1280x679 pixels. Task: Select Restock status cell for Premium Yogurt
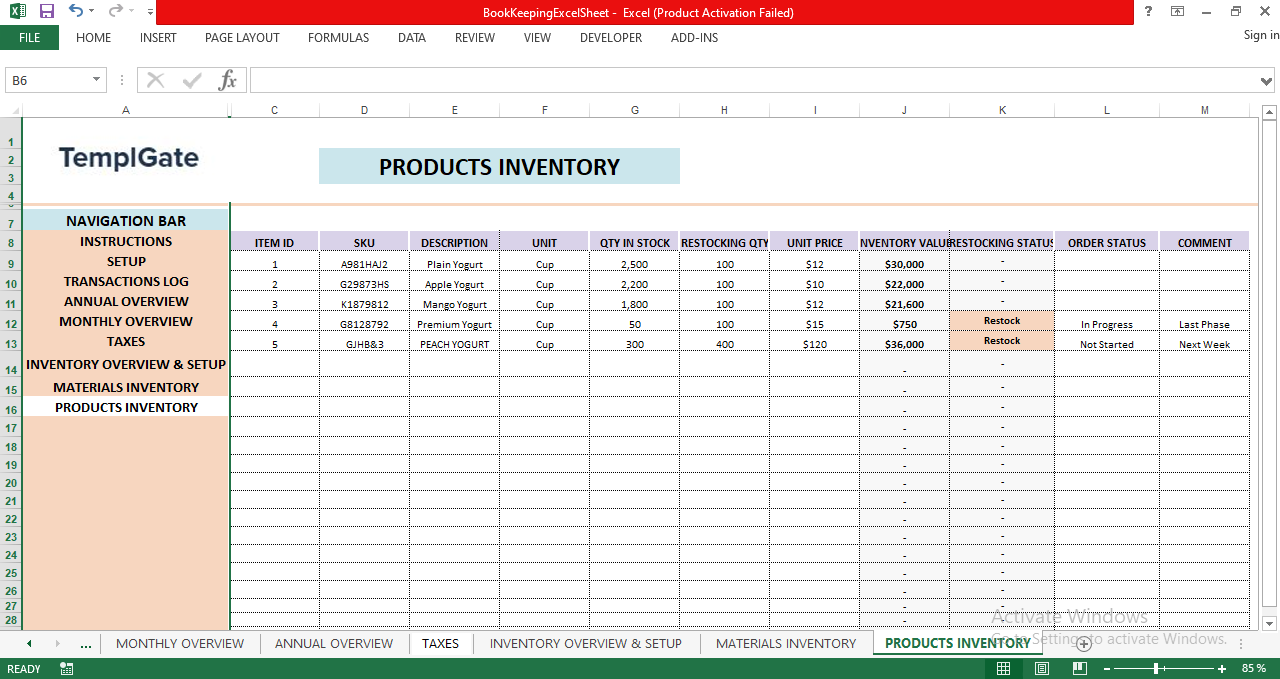(1002, 321)
